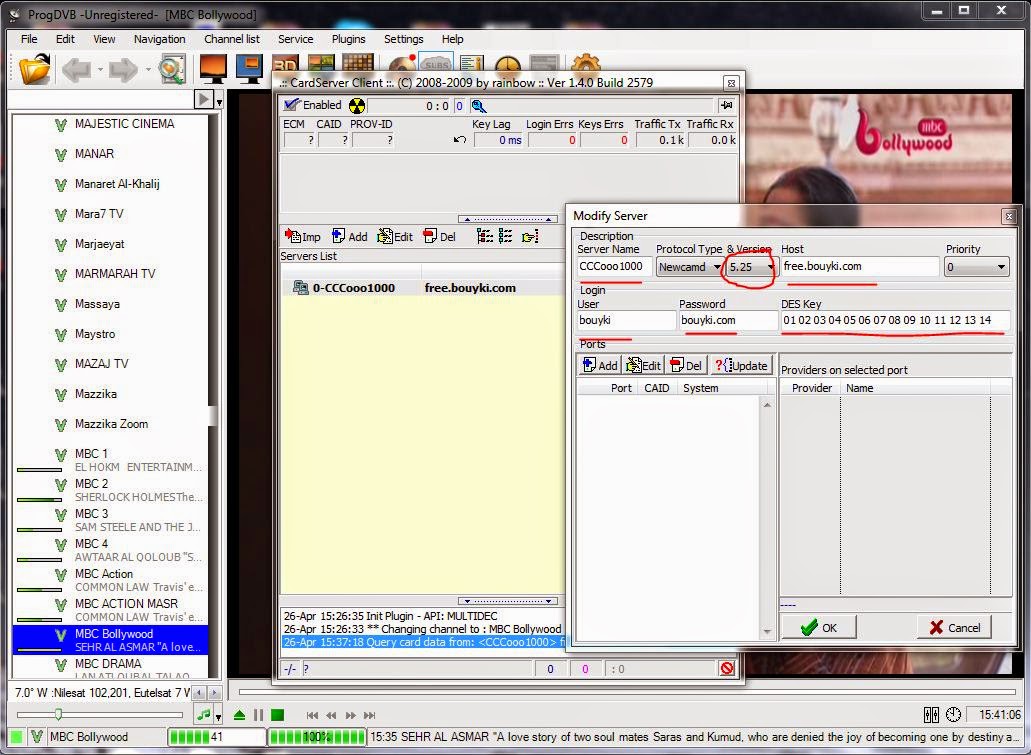The height and width of the screenshot is (755, 1031).
Task: Click Imp to import servers
Action: tap(302, 236)
